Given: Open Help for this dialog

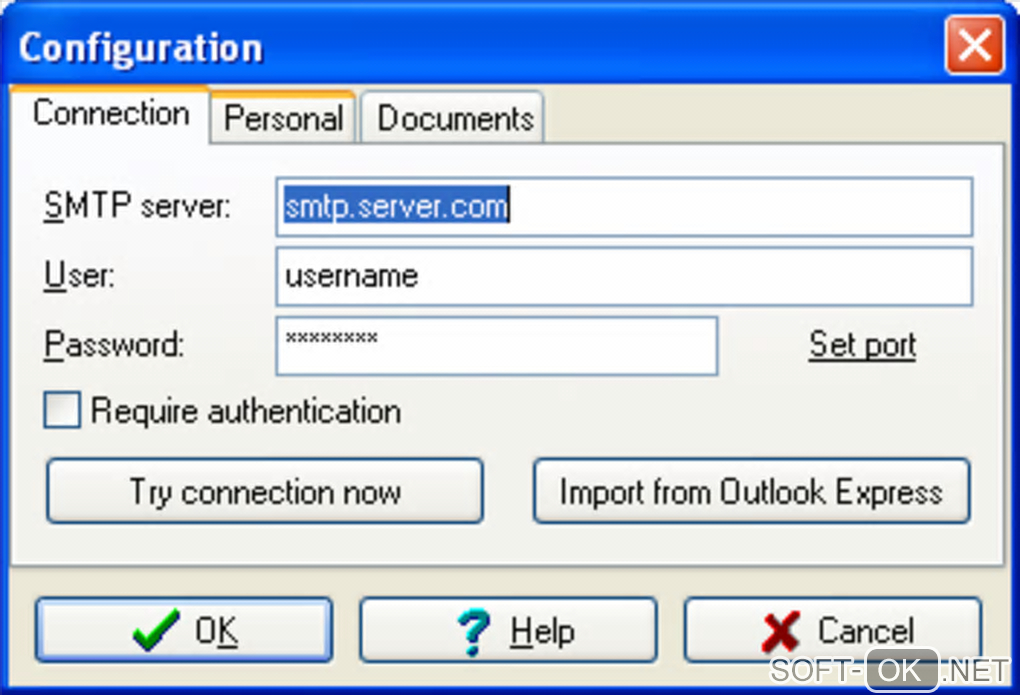Looking at the screenshot, I should [x=508, y=630].
